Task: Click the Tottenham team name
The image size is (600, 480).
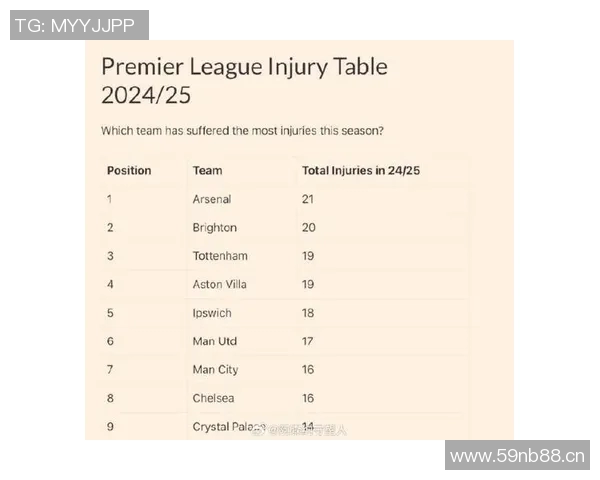Action: [x=220, y=256]
